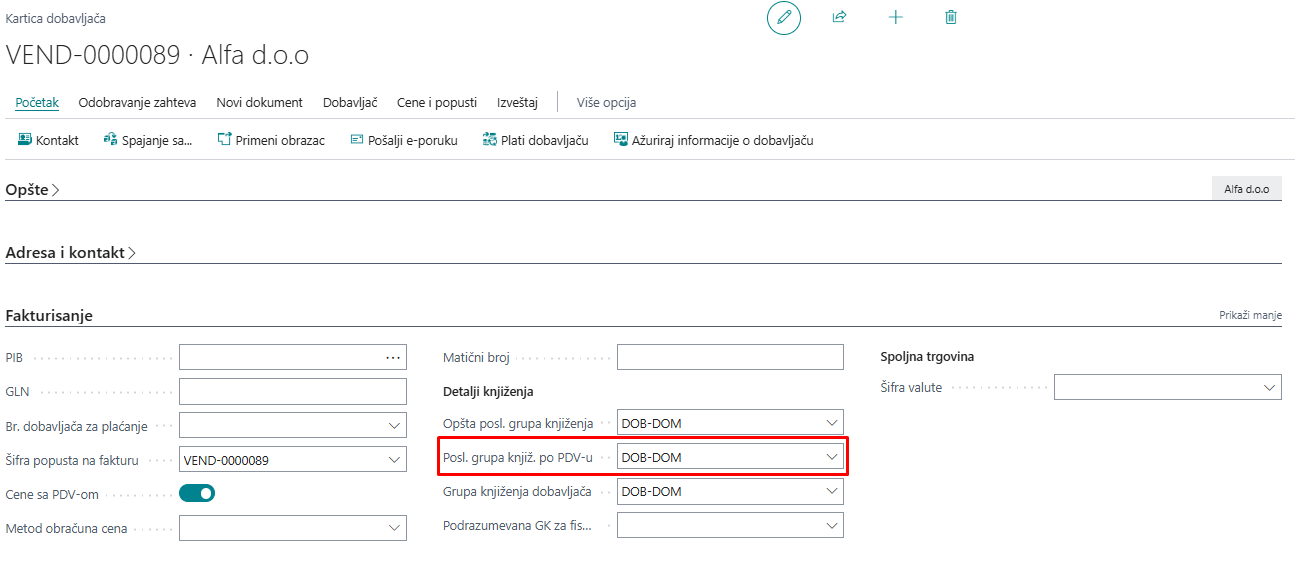Click the trash delete icon

(951, 18)
